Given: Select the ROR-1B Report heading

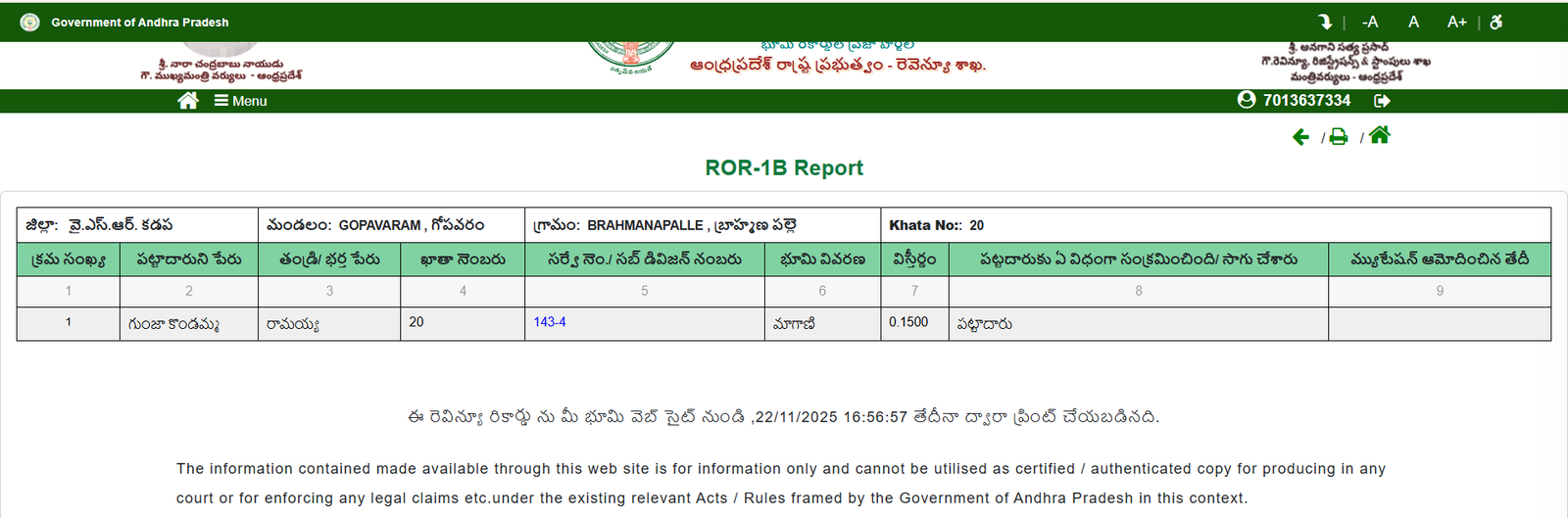Looking at the screenshot, I should (784, 167).
